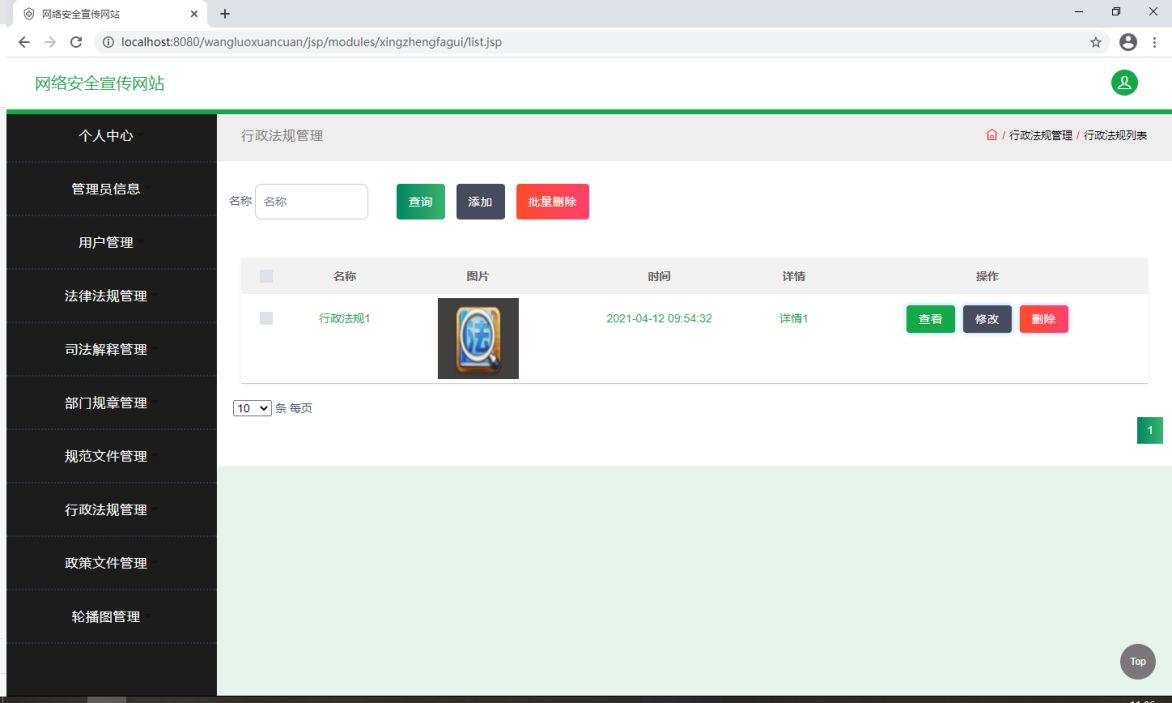Click the Top scroll-up button
1172x703 pixels.
[1137, 661]
